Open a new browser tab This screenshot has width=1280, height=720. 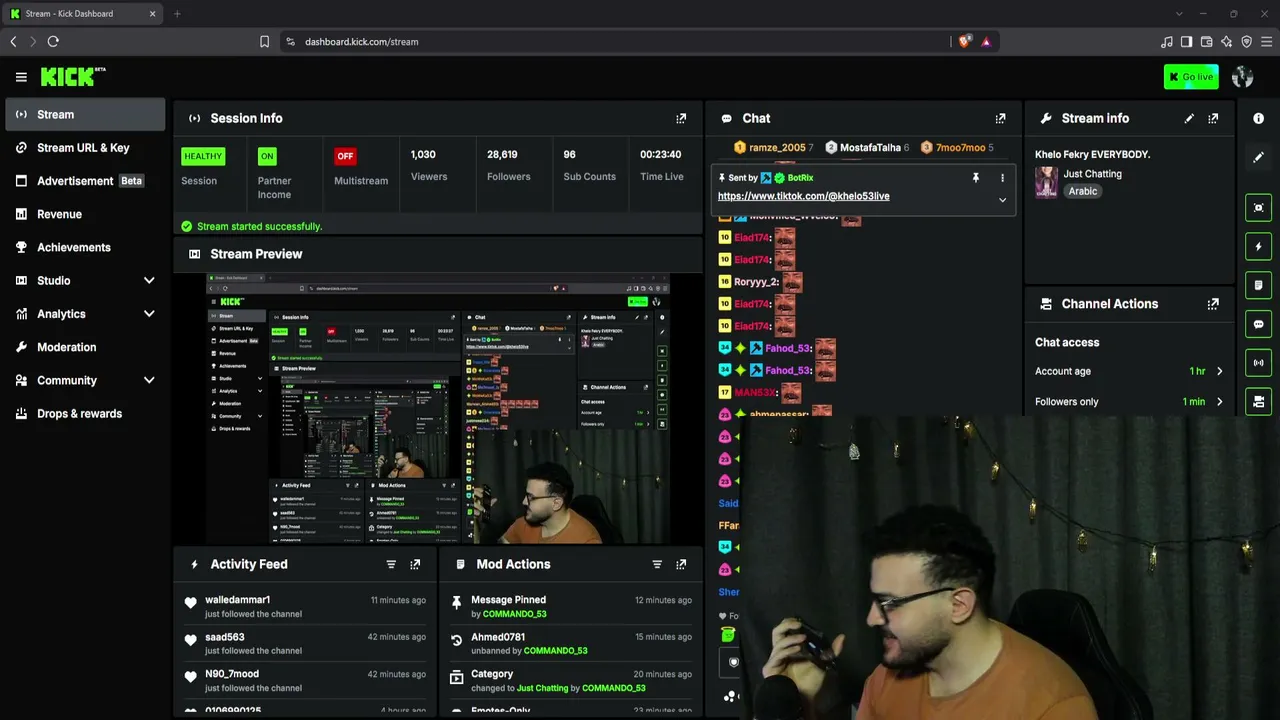point(177,14)
